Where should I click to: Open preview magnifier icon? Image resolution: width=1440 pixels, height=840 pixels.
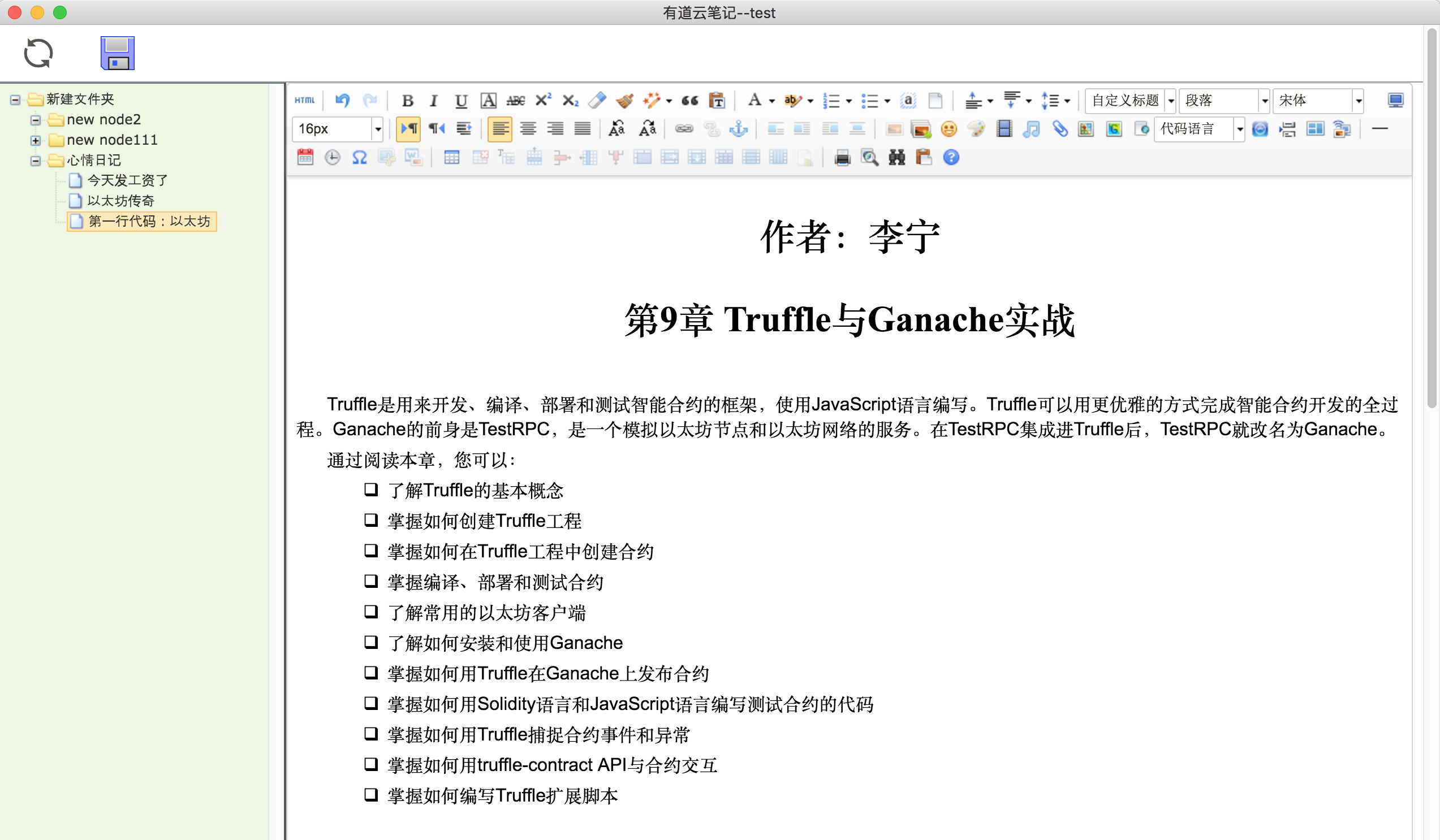870,158
